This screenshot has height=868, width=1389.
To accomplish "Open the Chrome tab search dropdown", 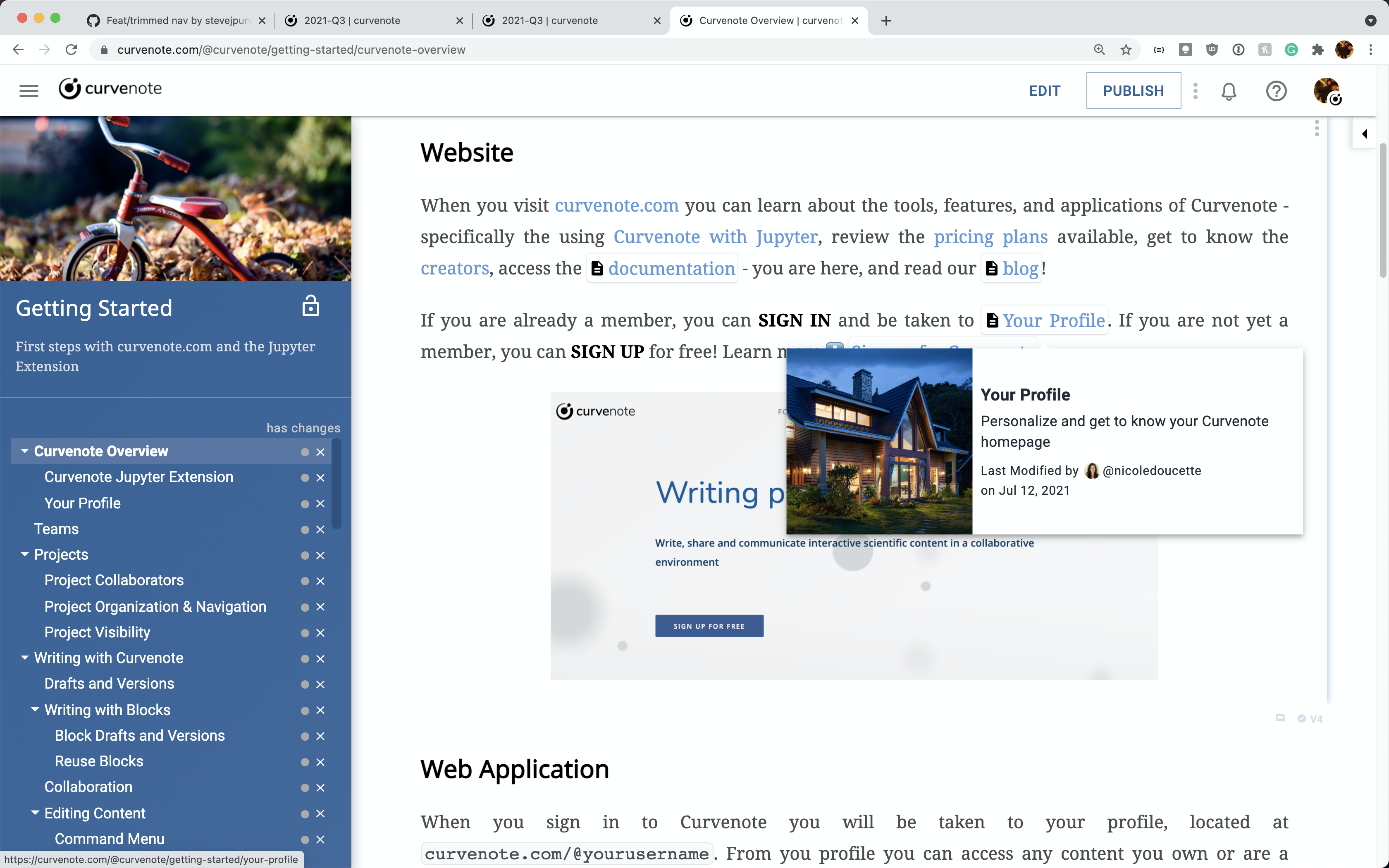I will click(x=1370, y=21).
